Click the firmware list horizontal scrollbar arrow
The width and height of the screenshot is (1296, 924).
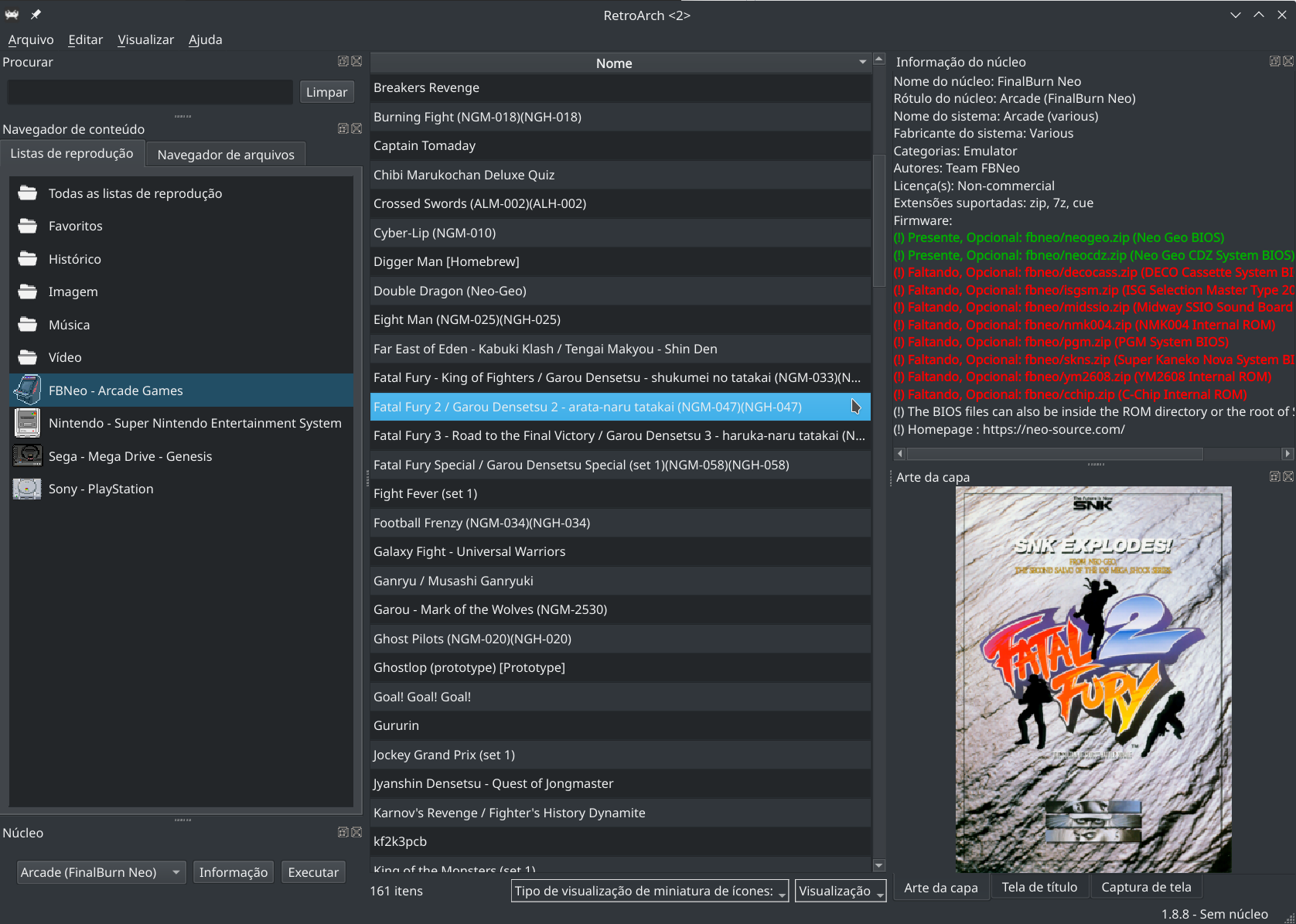1286,454
